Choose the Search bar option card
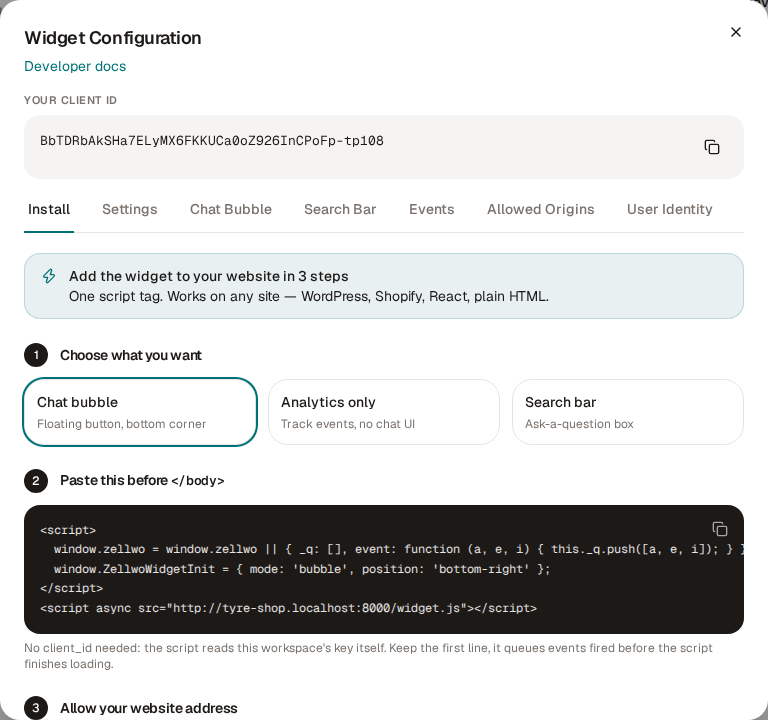 [x=628, y=412]
